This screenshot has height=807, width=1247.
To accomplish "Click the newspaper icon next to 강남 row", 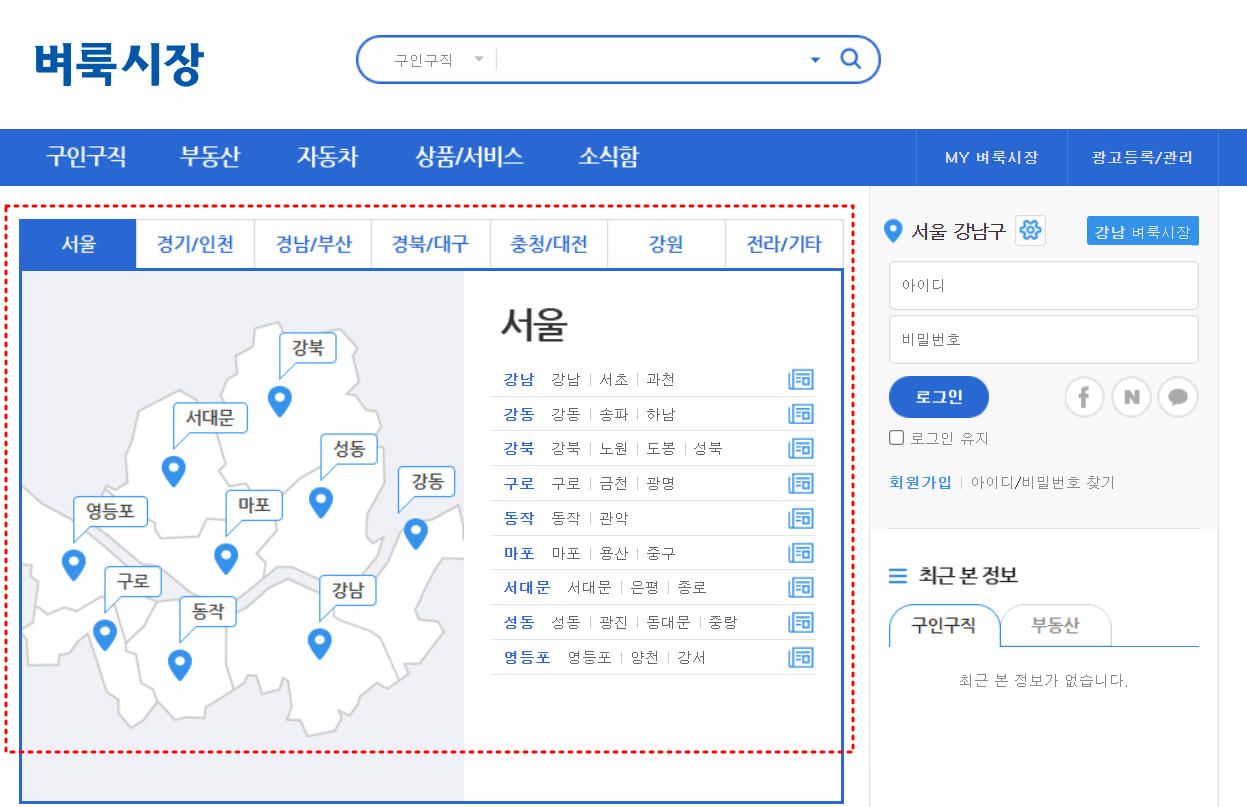I will [800, 379].
